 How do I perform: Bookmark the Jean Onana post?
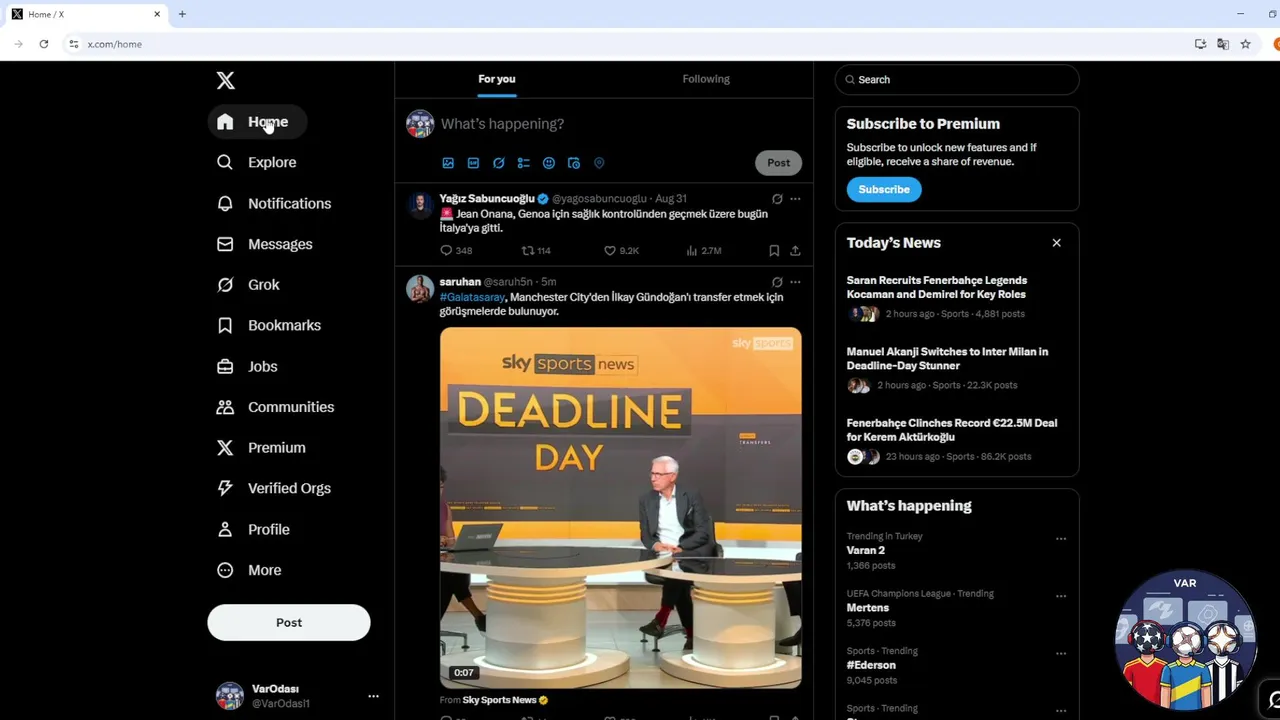(x=774, y=251)
